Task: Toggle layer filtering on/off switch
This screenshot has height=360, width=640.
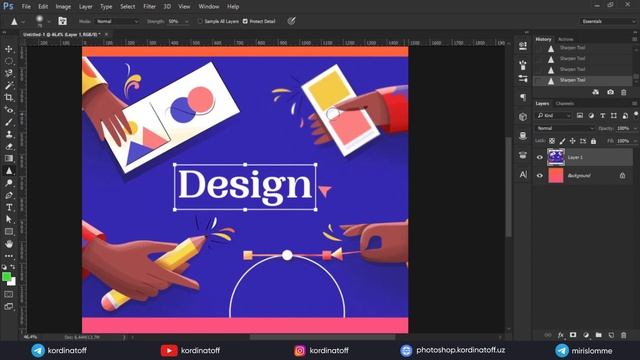Action: pyautogui.click(x=636, y=114)
